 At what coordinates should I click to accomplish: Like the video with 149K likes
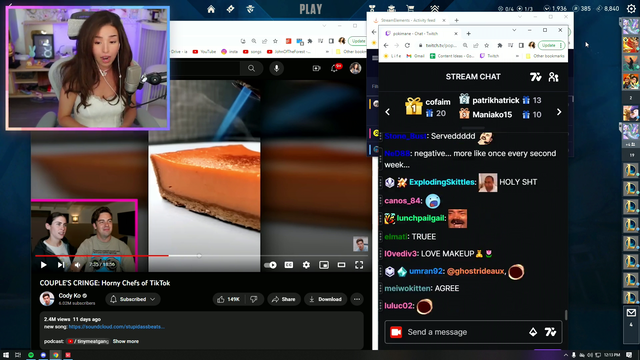coord(229,299)
